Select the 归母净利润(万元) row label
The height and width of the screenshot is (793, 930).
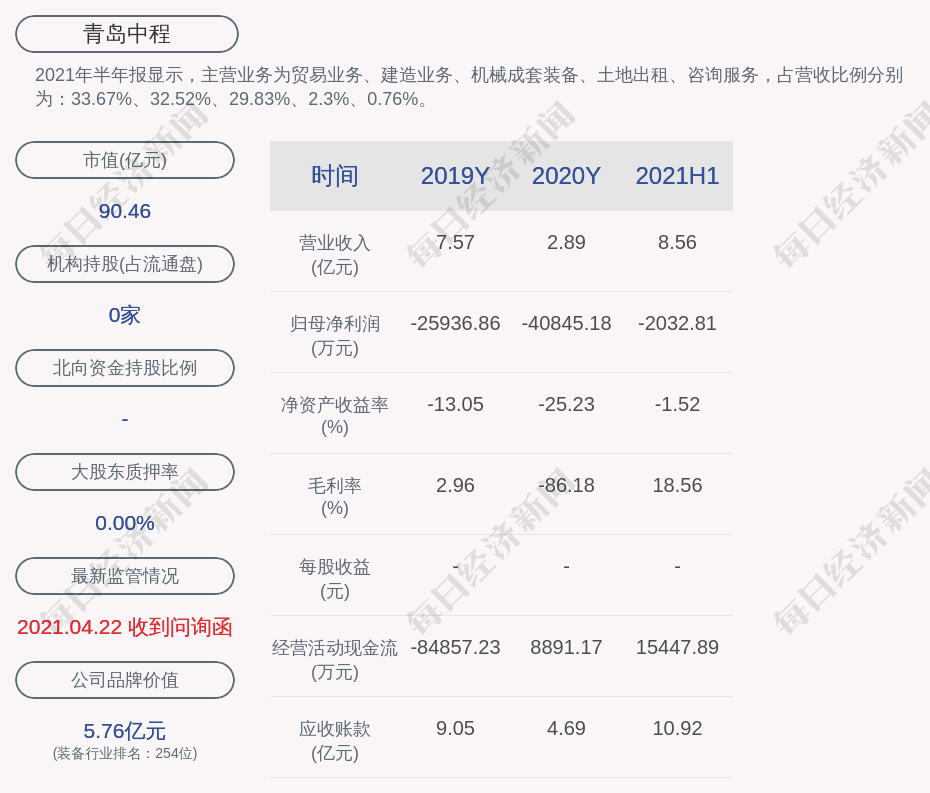click(334, 335)
